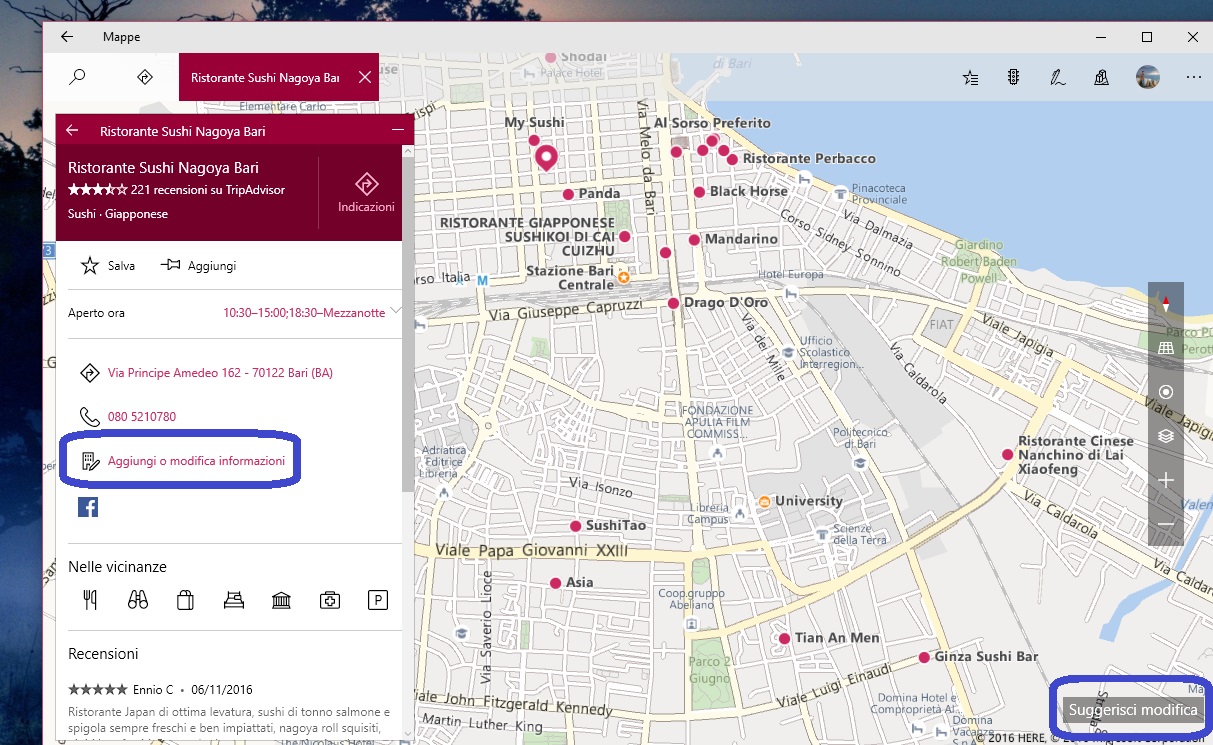Select the selected Nagoya map pin

coord(545,157)
